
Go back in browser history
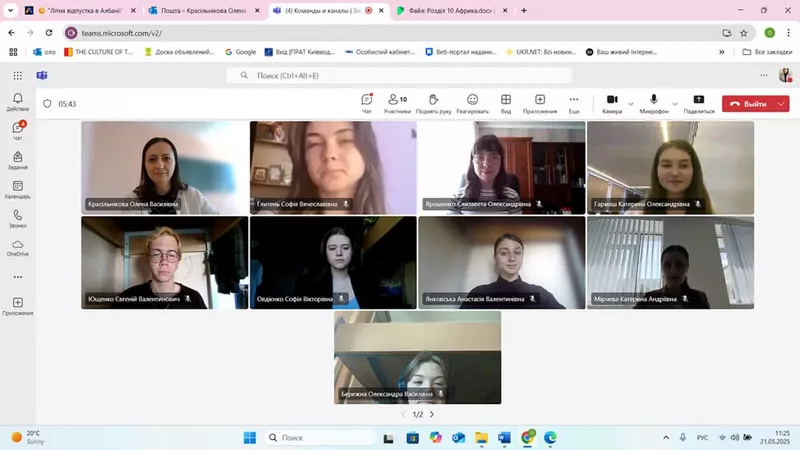pos(12,33)
